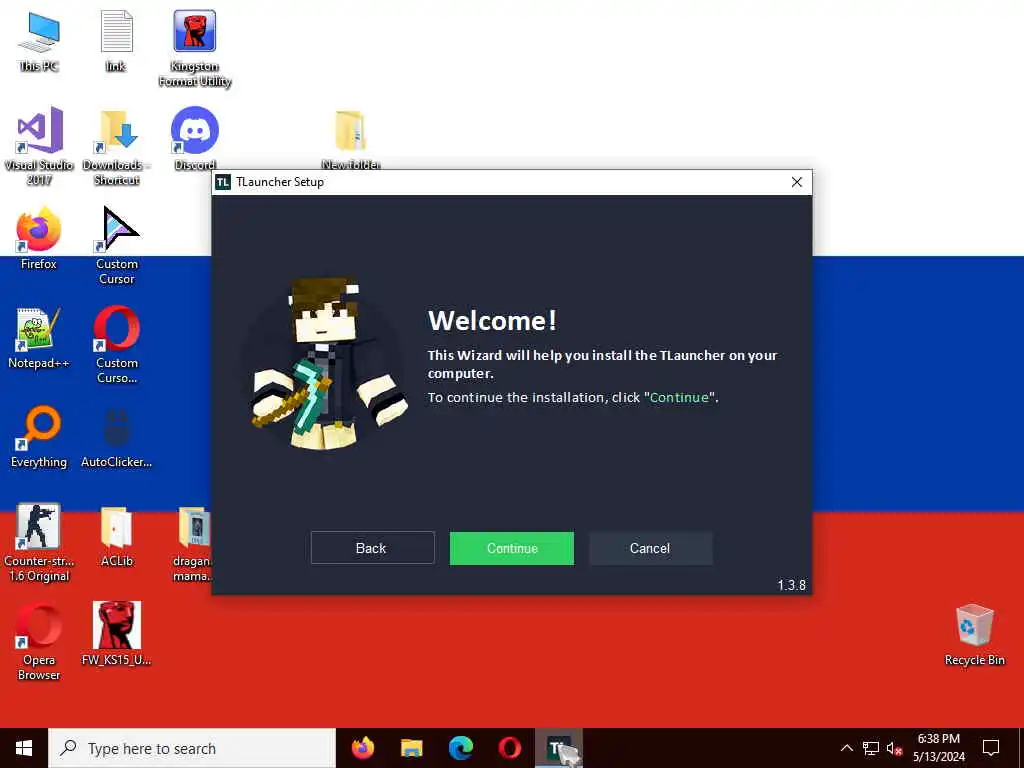This screenshot has height=768, width=1024.
Task: Select the FW_KS15_U desktop icon
Action: [x=117, y=633]
